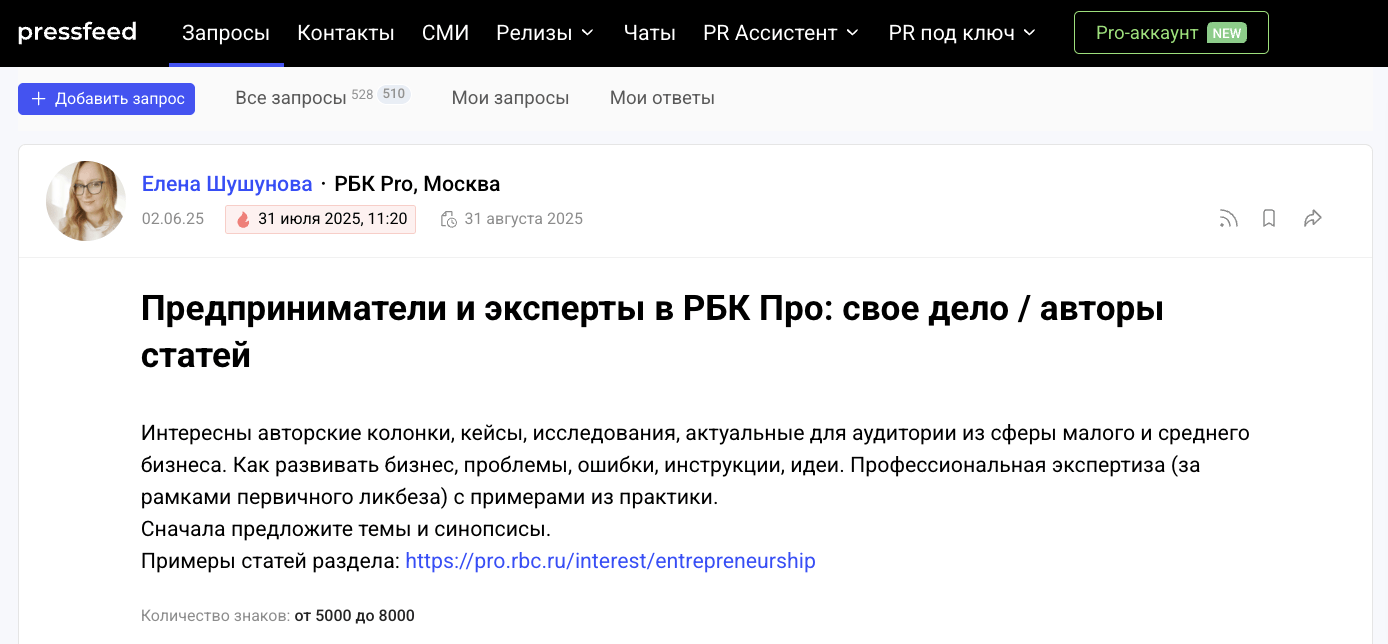The height and width of the screenshot is (644, 1388).
Task: Click the Pro-аккаунт button
Action: pos(1171,33)
